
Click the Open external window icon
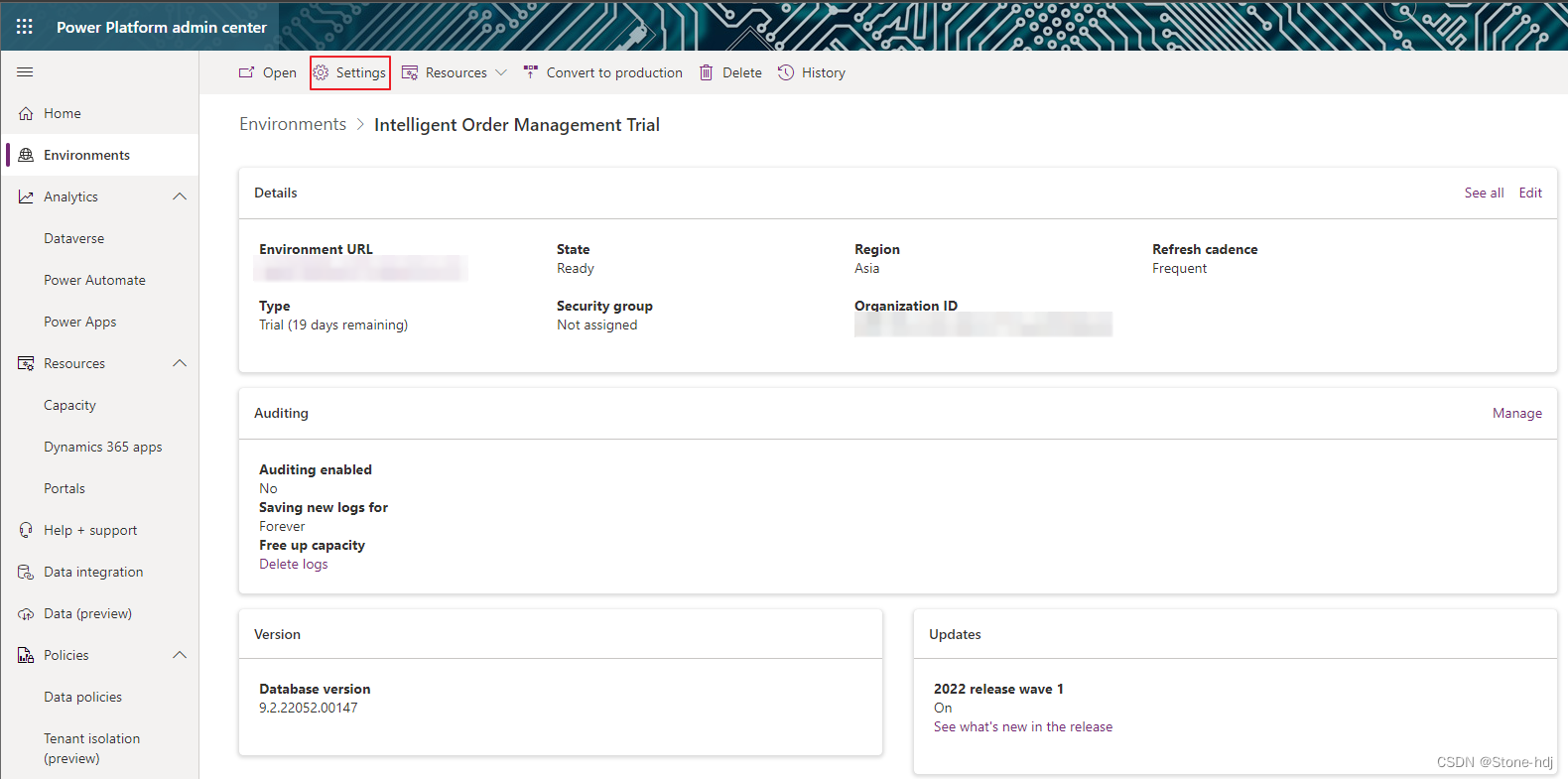click(246, 72)
